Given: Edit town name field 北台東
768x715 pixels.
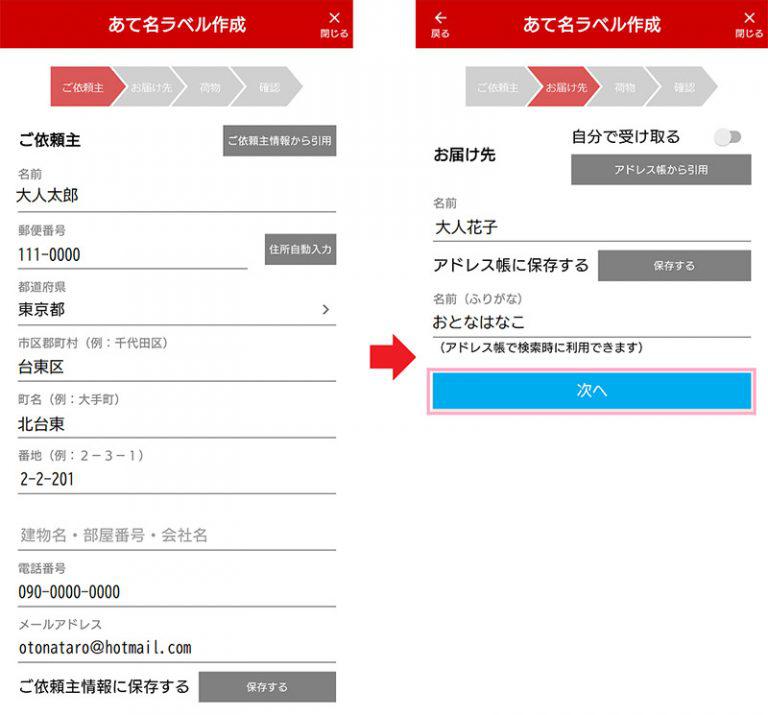Looking at the screenshot, I should (x=177, y=424).
